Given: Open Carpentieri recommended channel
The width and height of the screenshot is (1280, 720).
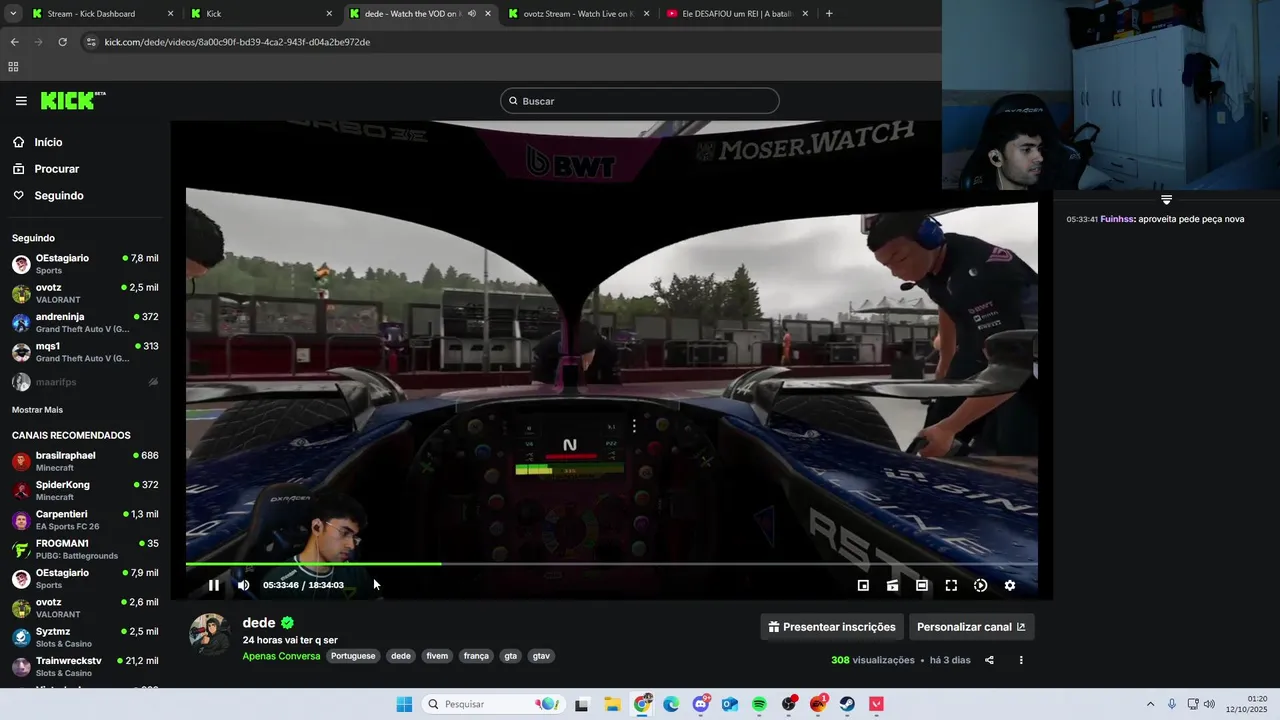Looking at the screenshot, I should point(85,520).
